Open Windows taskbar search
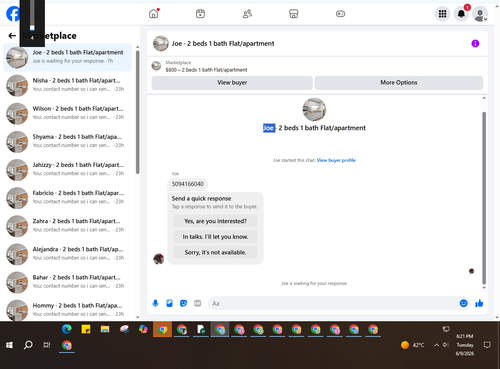500x369 pixels. point(28,345)
